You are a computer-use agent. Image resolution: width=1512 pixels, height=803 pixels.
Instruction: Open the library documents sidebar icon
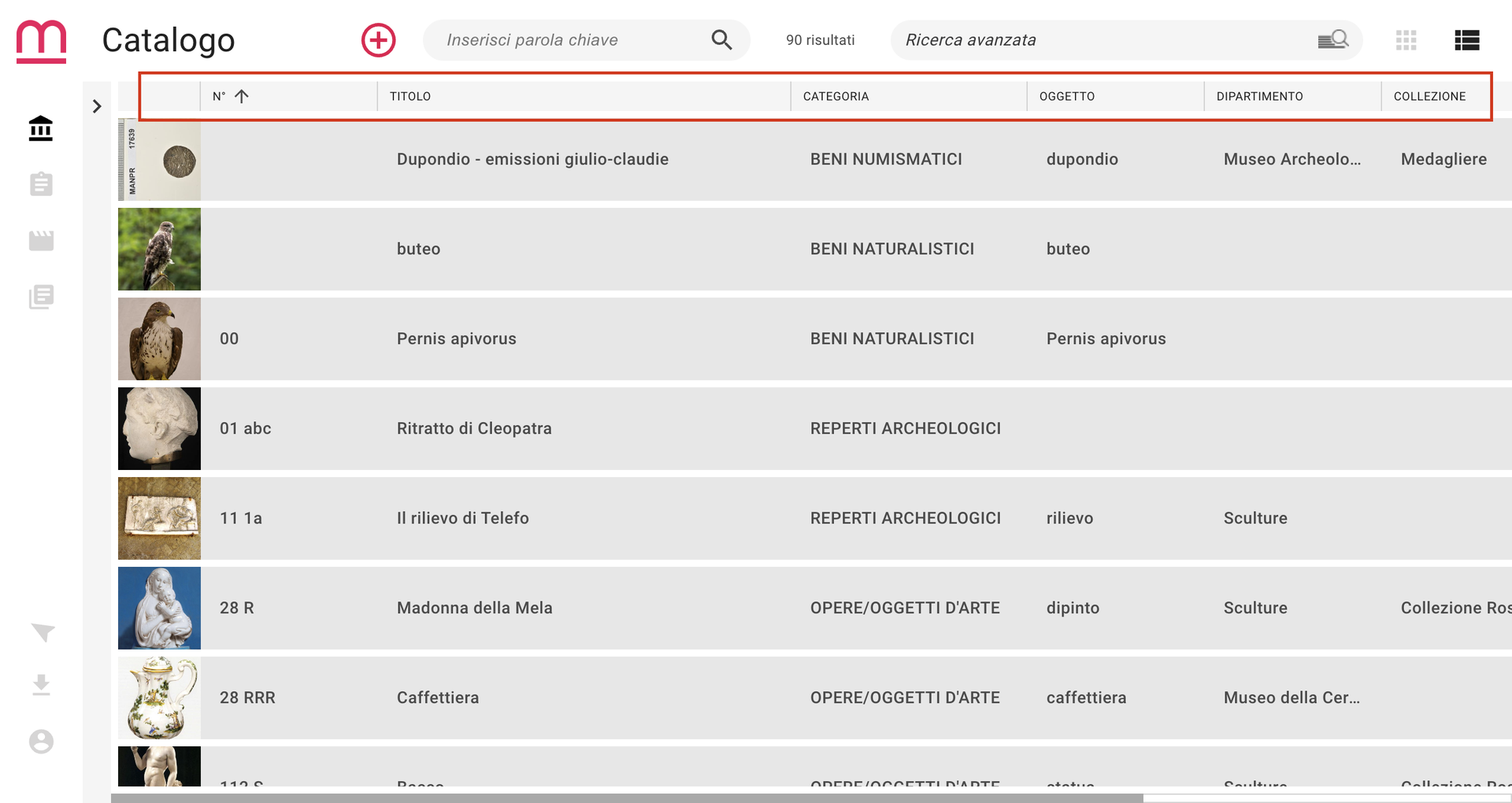tap(41, 297)
